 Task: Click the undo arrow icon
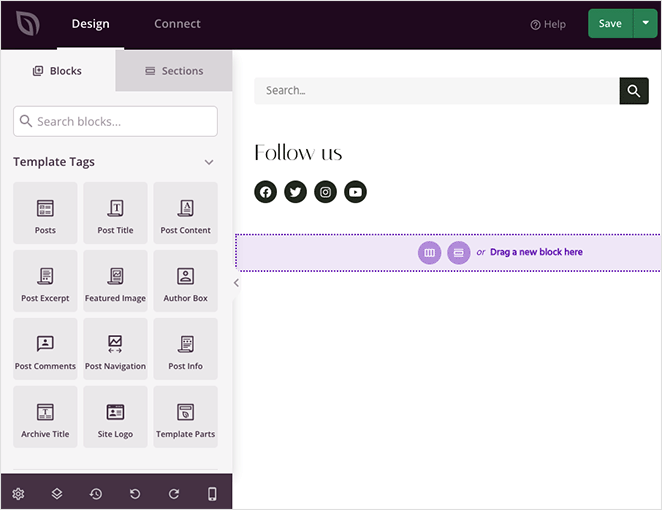[x=135, y=494]
